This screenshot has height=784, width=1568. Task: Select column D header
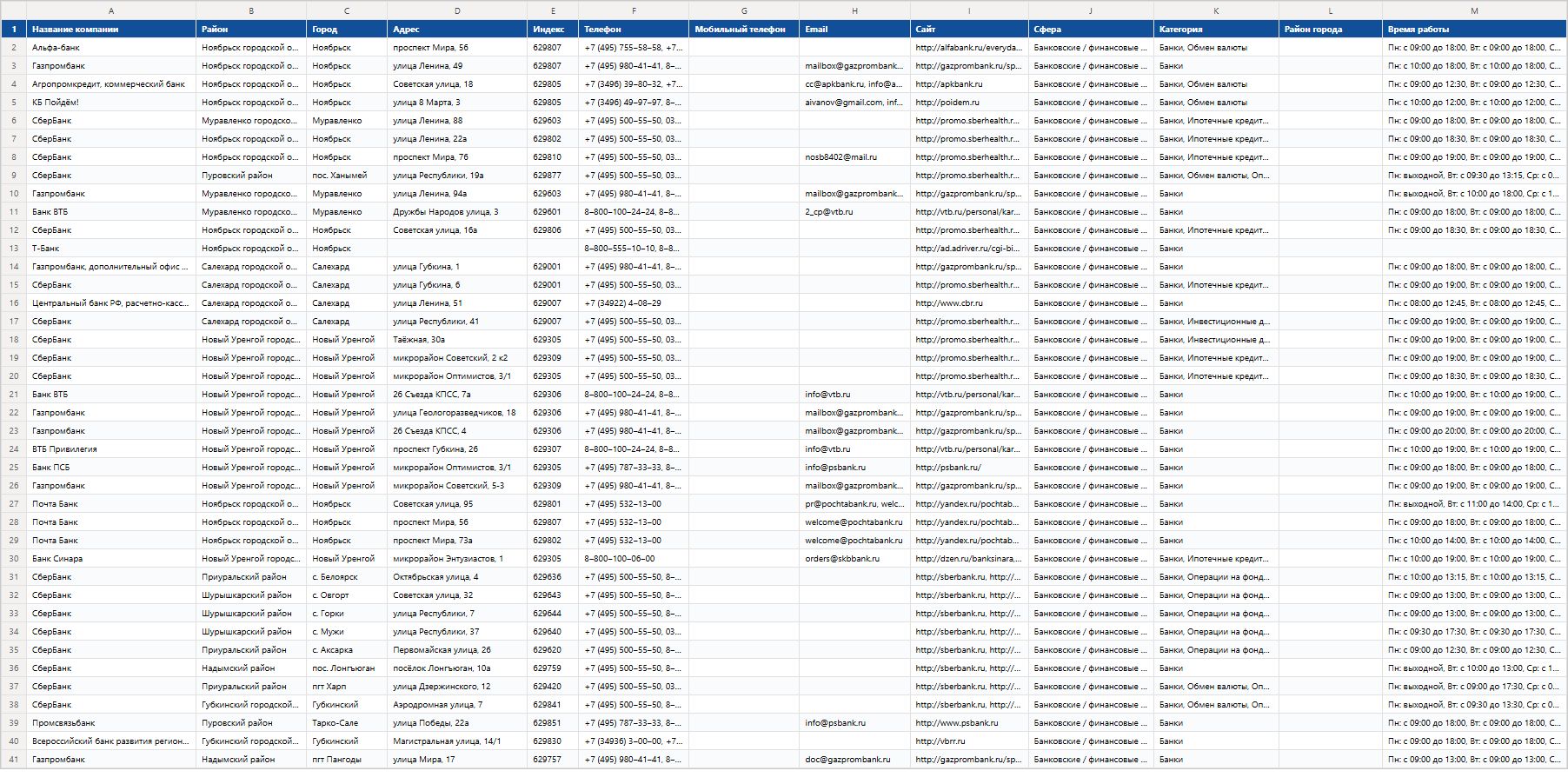point(457,10)
